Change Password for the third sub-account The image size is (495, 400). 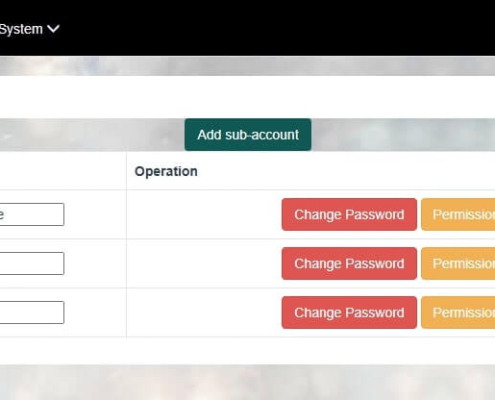pos(349,312)
